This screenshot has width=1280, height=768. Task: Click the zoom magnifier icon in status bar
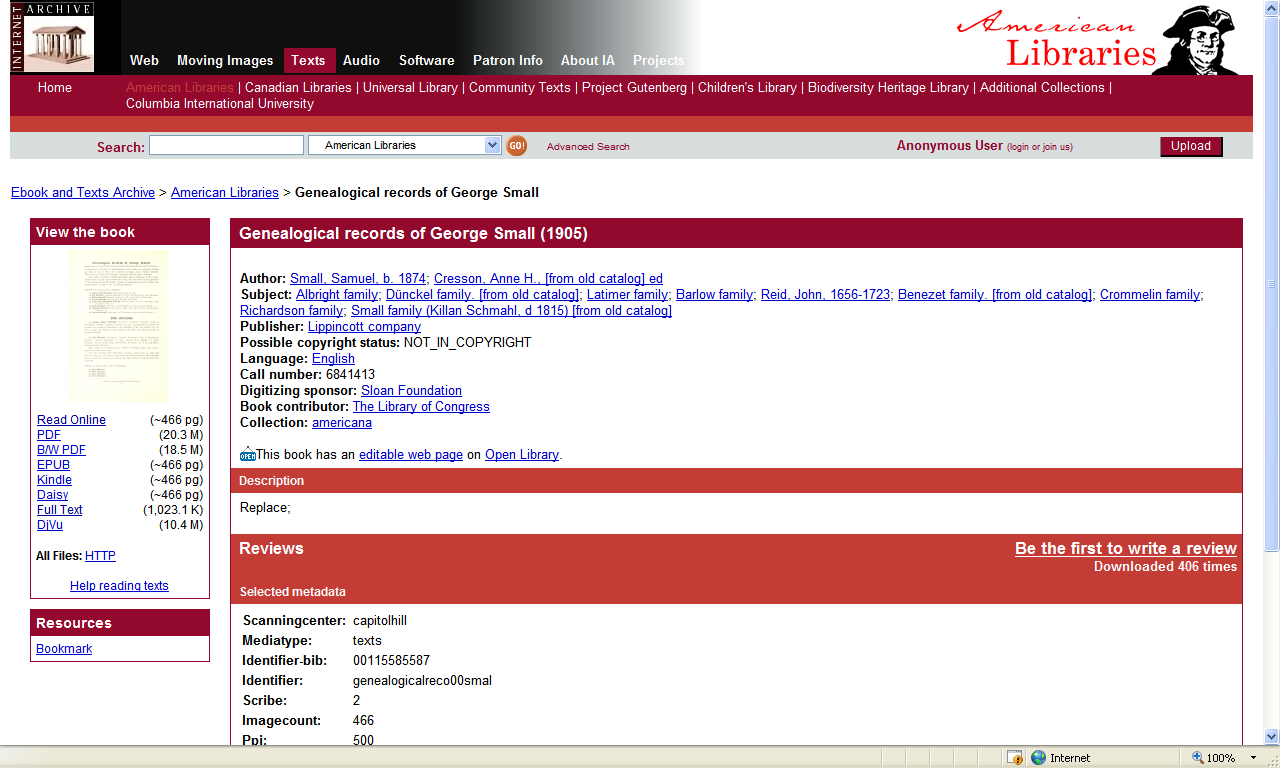1196,757
